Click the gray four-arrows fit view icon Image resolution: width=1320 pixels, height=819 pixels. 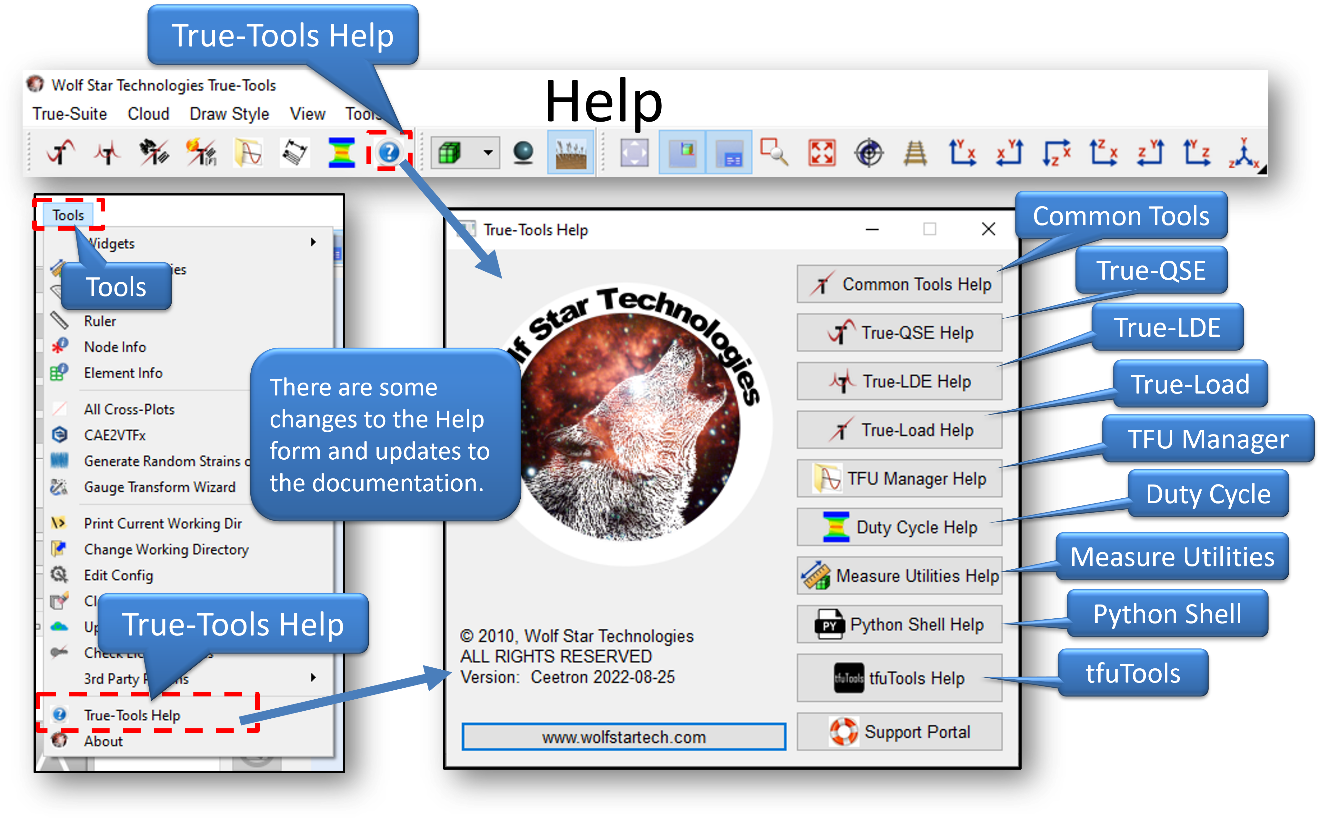[635, 153]
